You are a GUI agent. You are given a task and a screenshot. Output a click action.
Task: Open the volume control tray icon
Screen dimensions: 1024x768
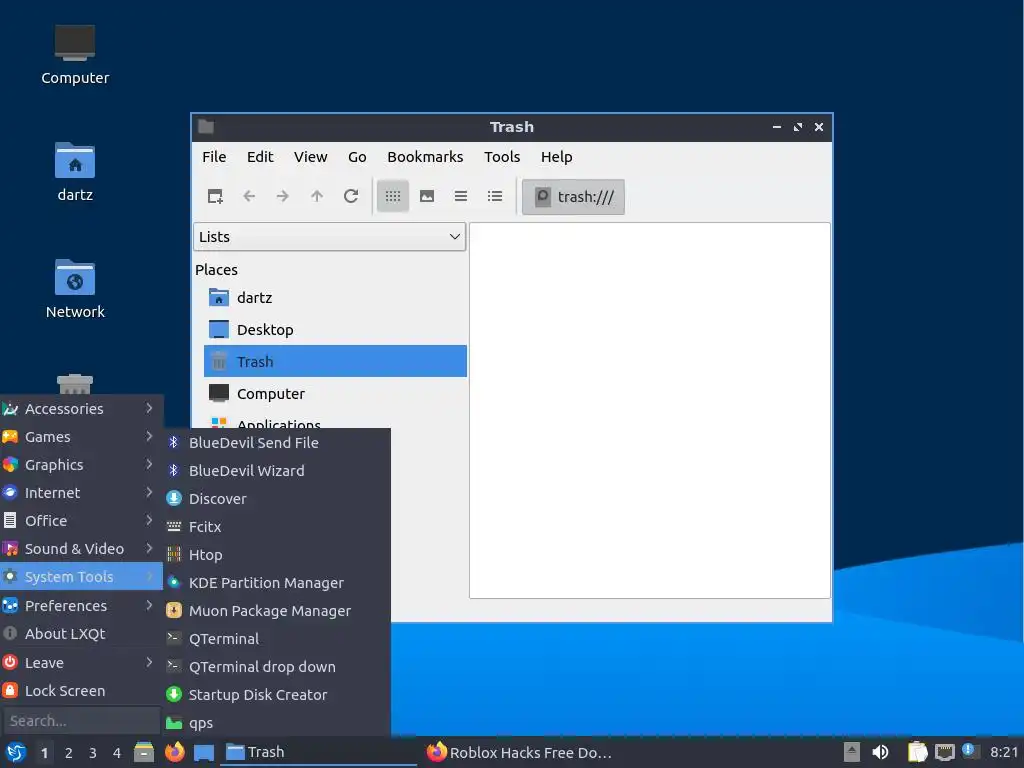coord(880,752)
